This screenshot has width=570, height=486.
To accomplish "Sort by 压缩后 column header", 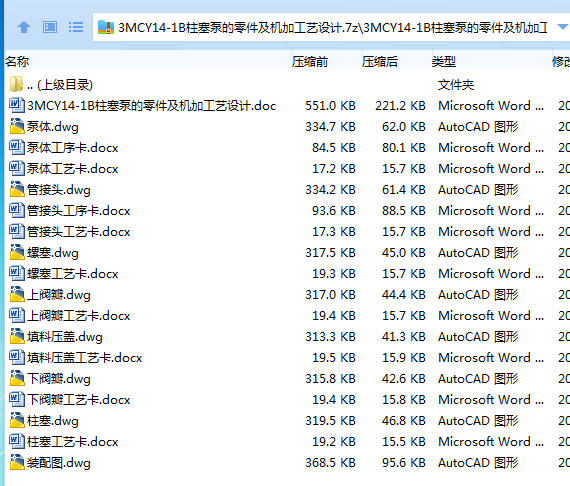I will coord(380,61).
